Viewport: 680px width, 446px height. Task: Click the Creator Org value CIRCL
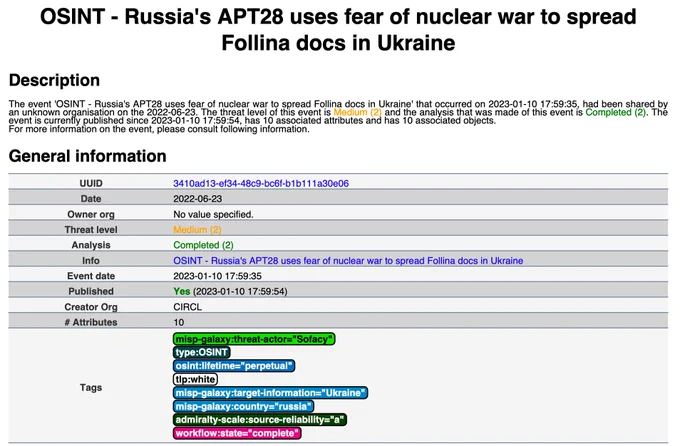point(187,307)
